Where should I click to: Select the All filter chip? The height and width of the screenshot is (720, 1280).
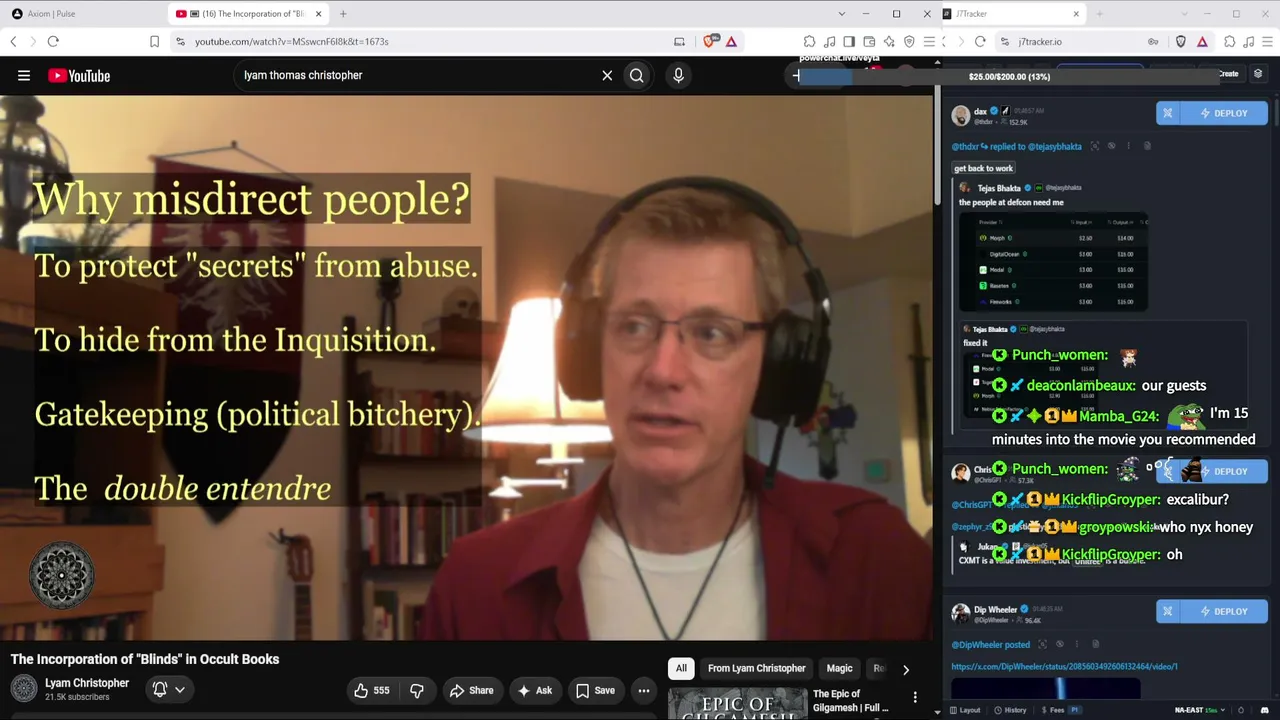681,668
